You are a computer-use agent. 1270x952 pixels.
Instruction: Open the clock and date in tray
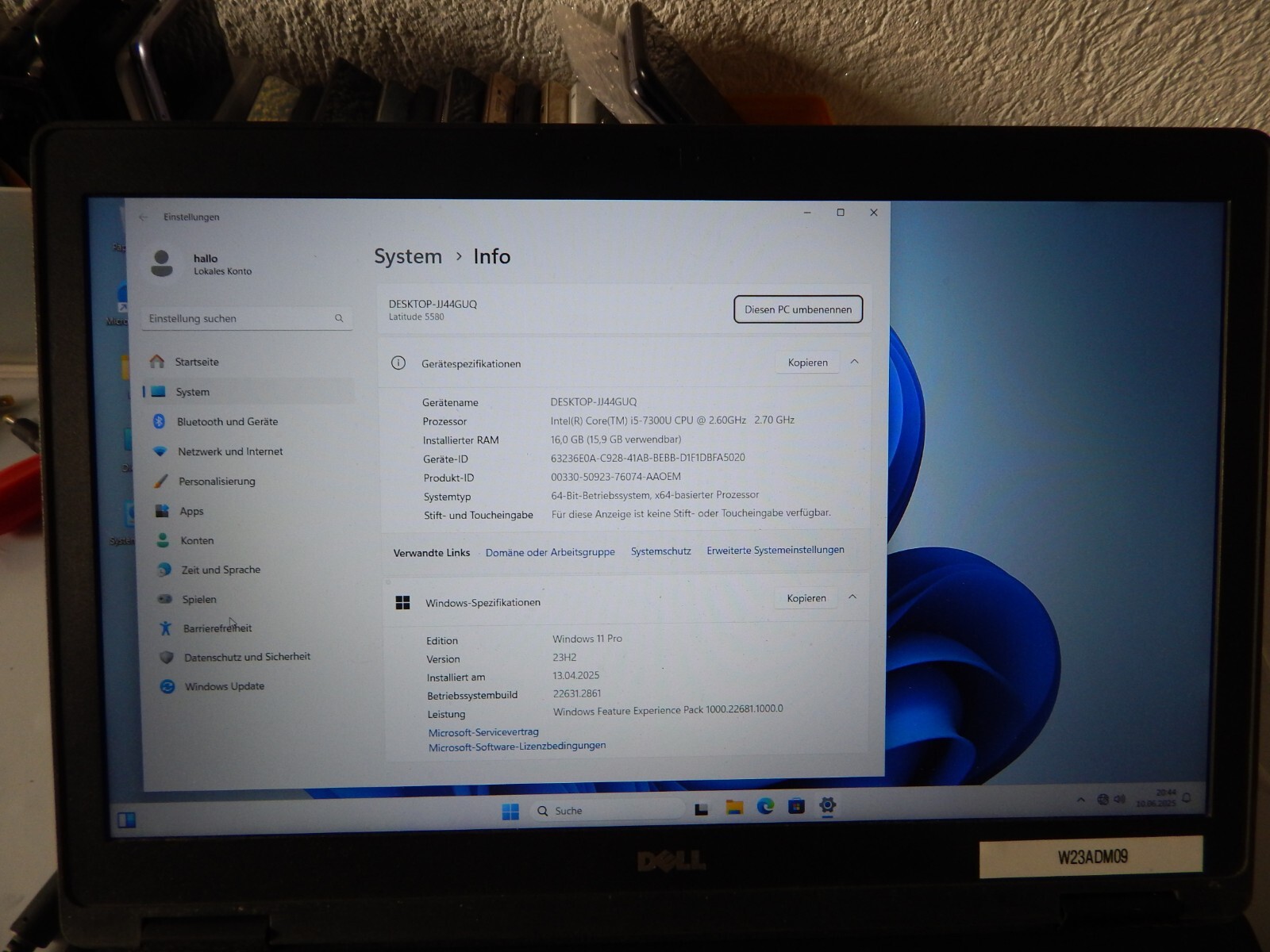[1156, 797]
